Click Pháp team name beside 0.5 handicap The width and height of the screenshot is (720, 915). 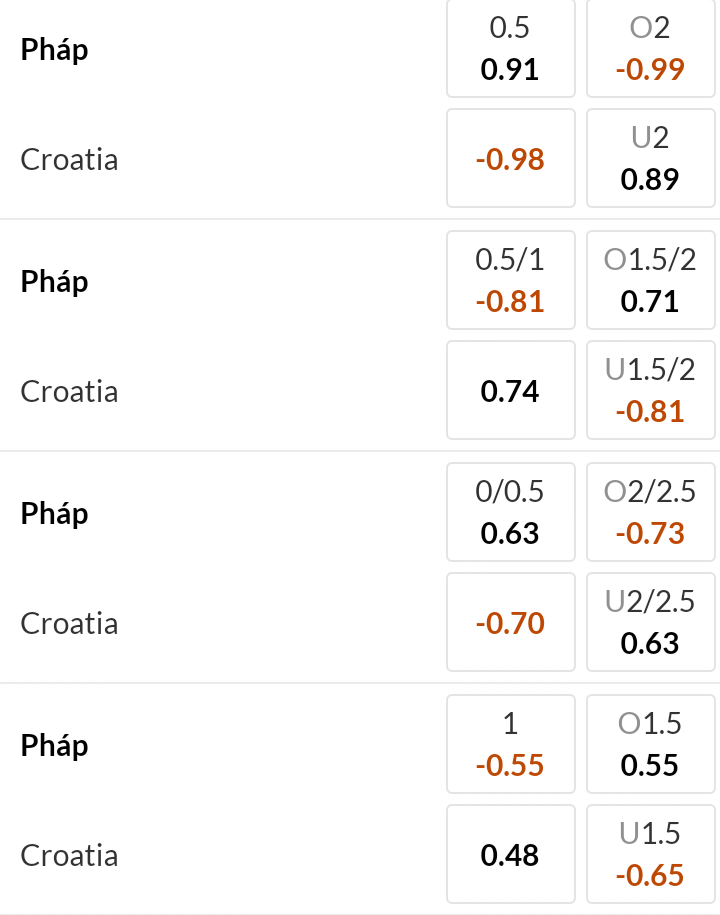(55, 50)
